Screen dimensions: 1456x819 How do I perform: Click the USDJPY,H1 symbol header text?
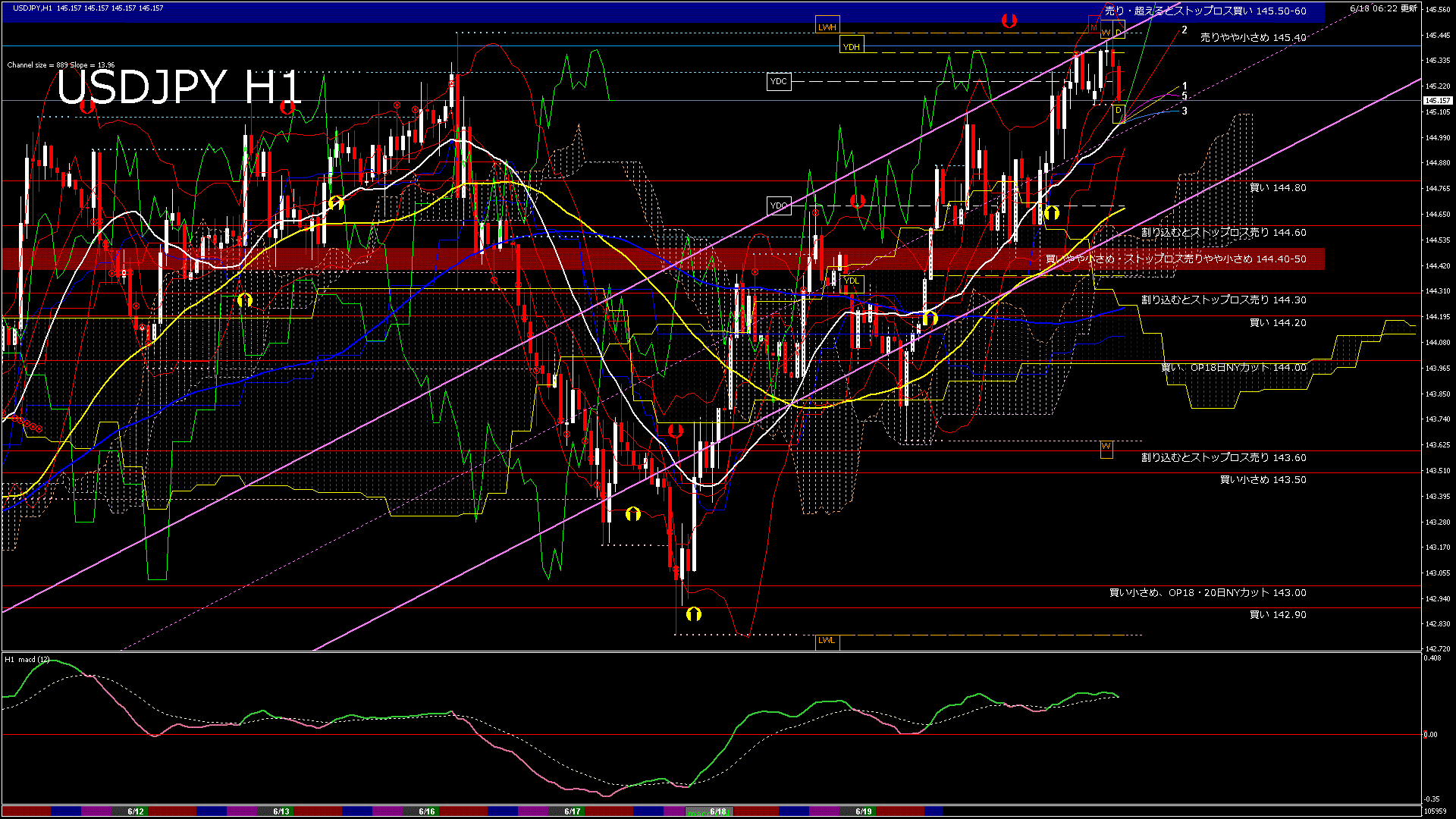pyautogui.click(x=33, y=8)
